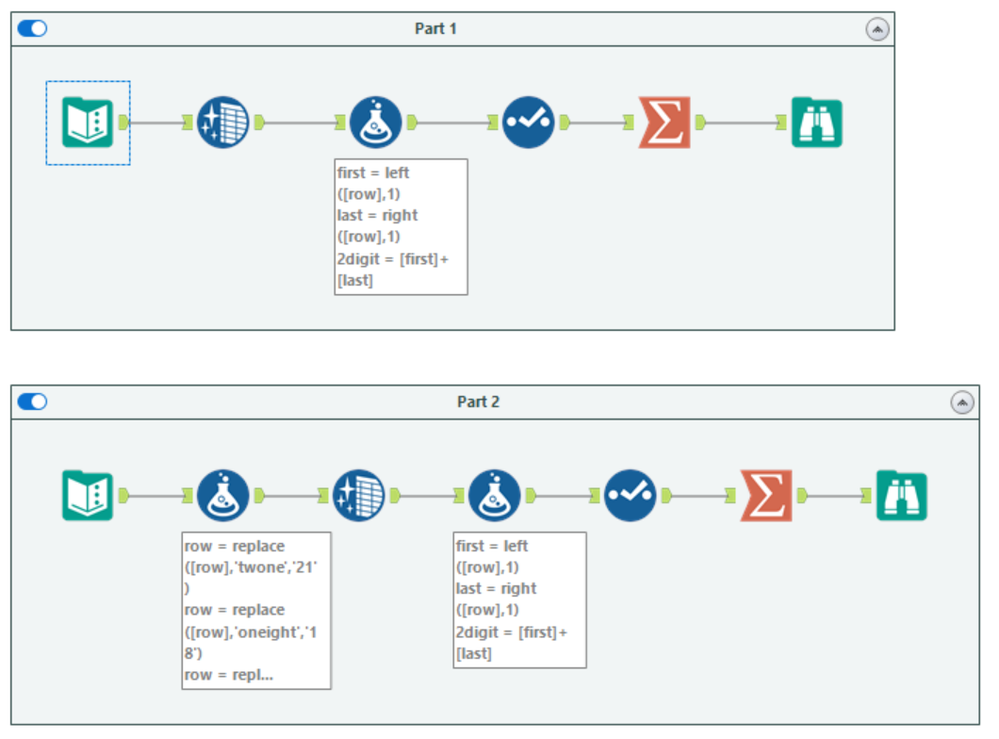Click the output anchor of Part 1 Formula tool
This screenshot has width=999, height=739.
coord(412,122)
